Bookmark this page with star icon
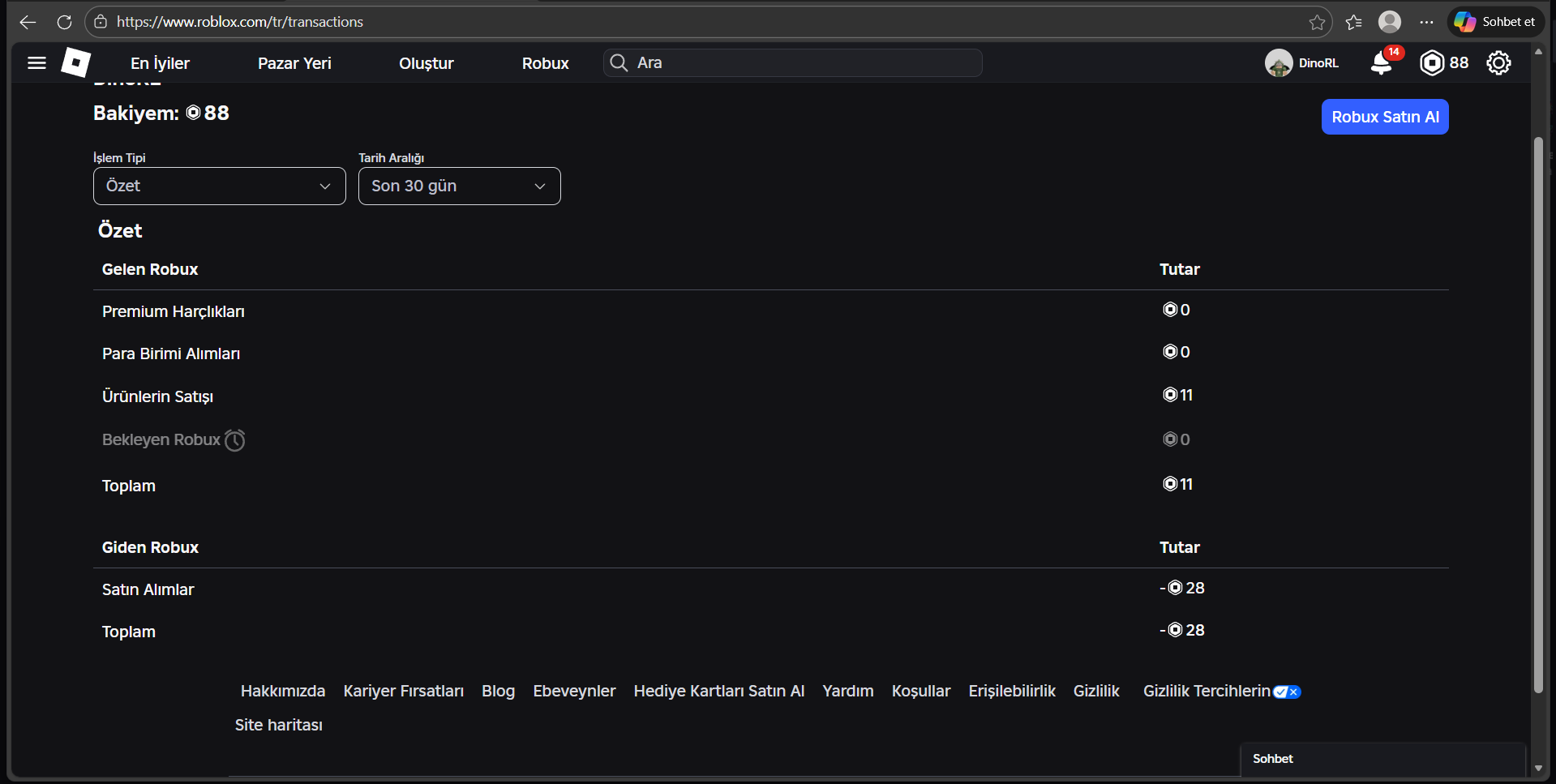Screen dimensions: 1556x784 point(1317,22)
